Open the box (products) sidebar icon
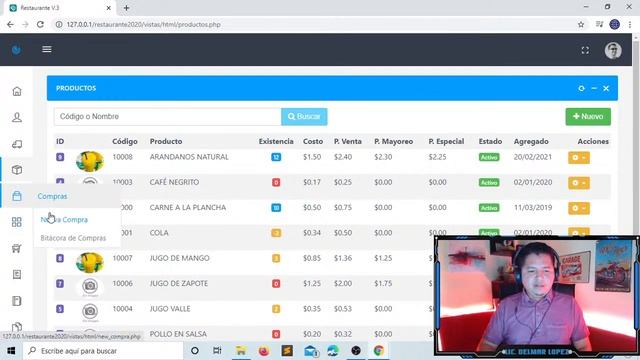 pyautogui.click(x=17, y=170)
